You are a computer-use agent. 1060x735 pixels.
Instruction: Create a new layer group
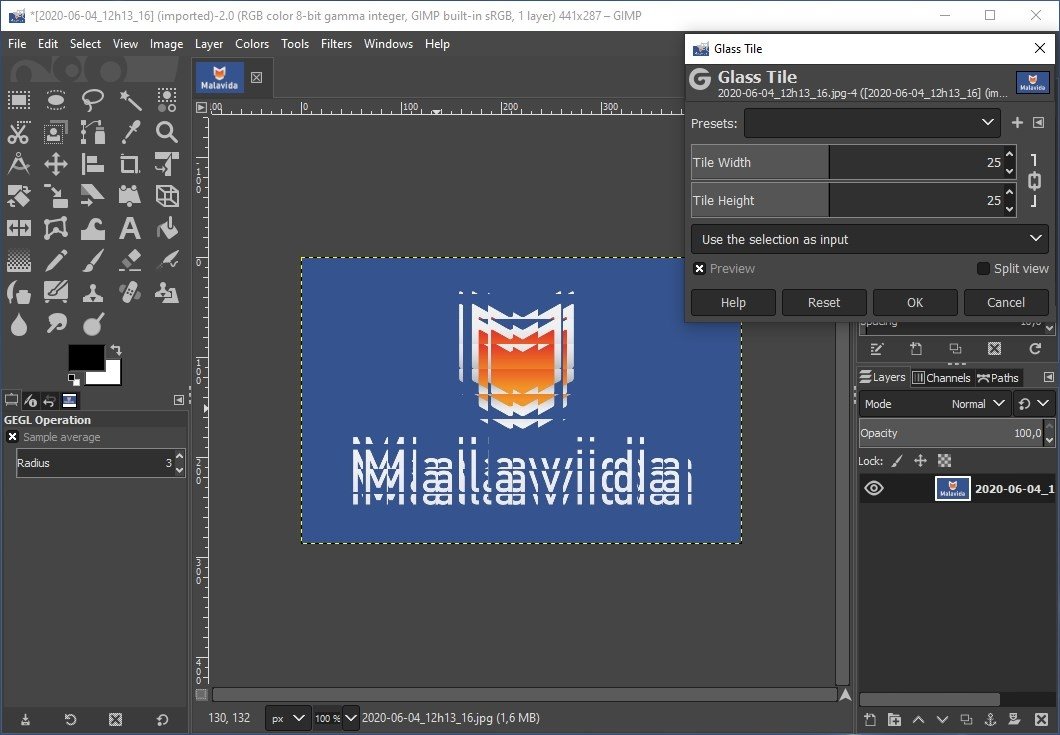click(x=894, y=719)
